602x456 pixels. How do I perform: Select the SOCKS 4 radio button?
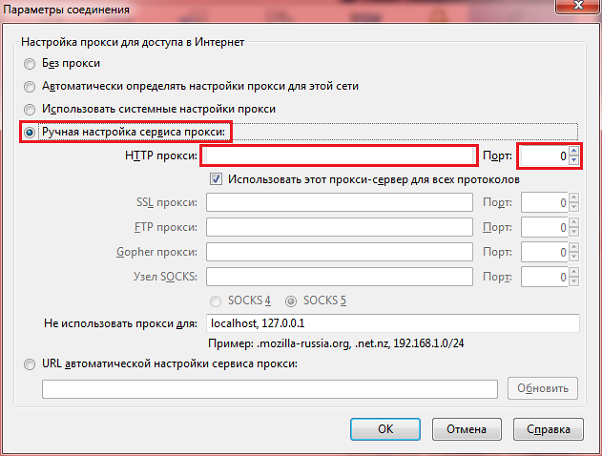(215, 301)
